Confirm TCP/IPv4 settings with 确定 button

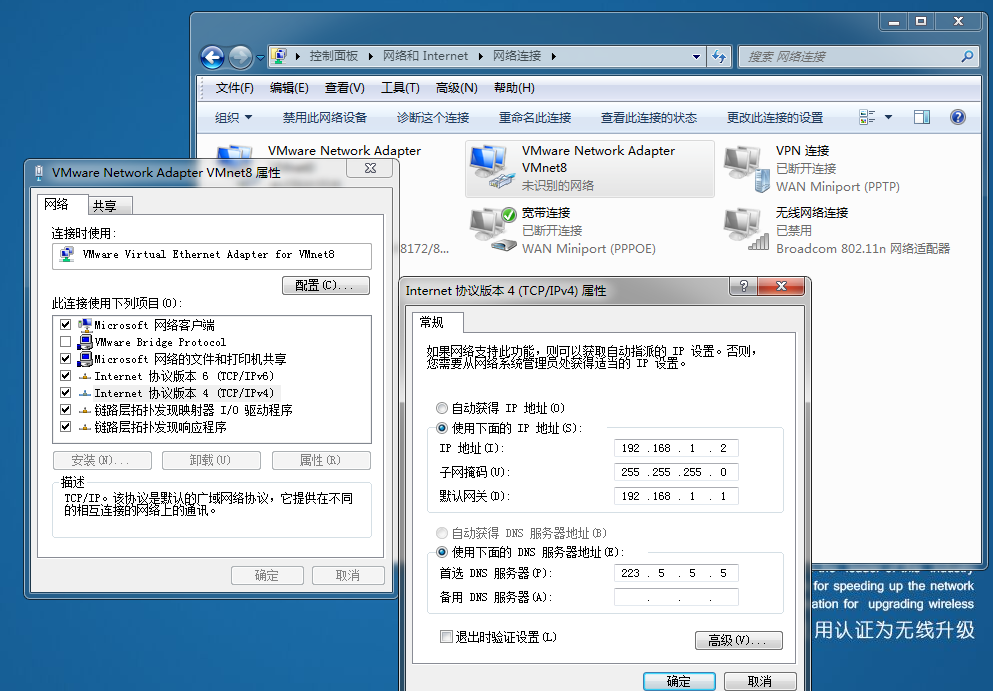(x=679, y=681)
